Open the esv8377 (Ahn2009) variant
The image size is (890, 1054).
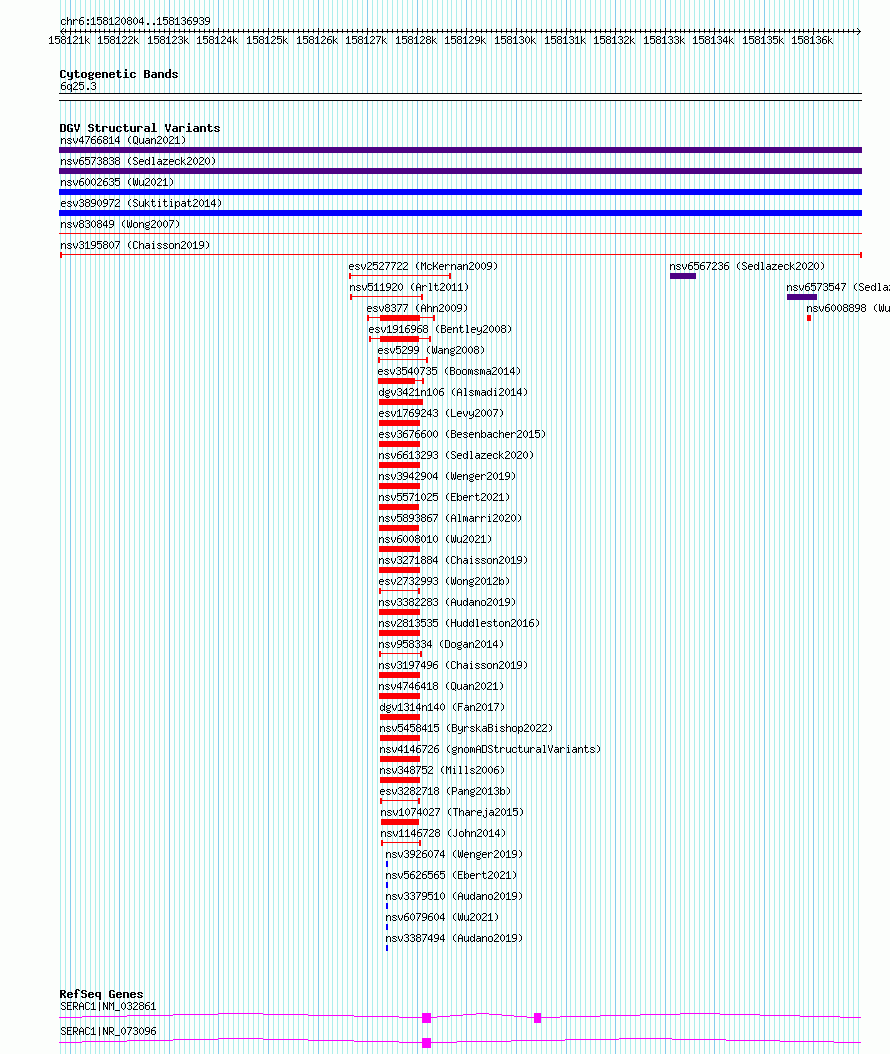pyautogui.click(x=417, y=308)
